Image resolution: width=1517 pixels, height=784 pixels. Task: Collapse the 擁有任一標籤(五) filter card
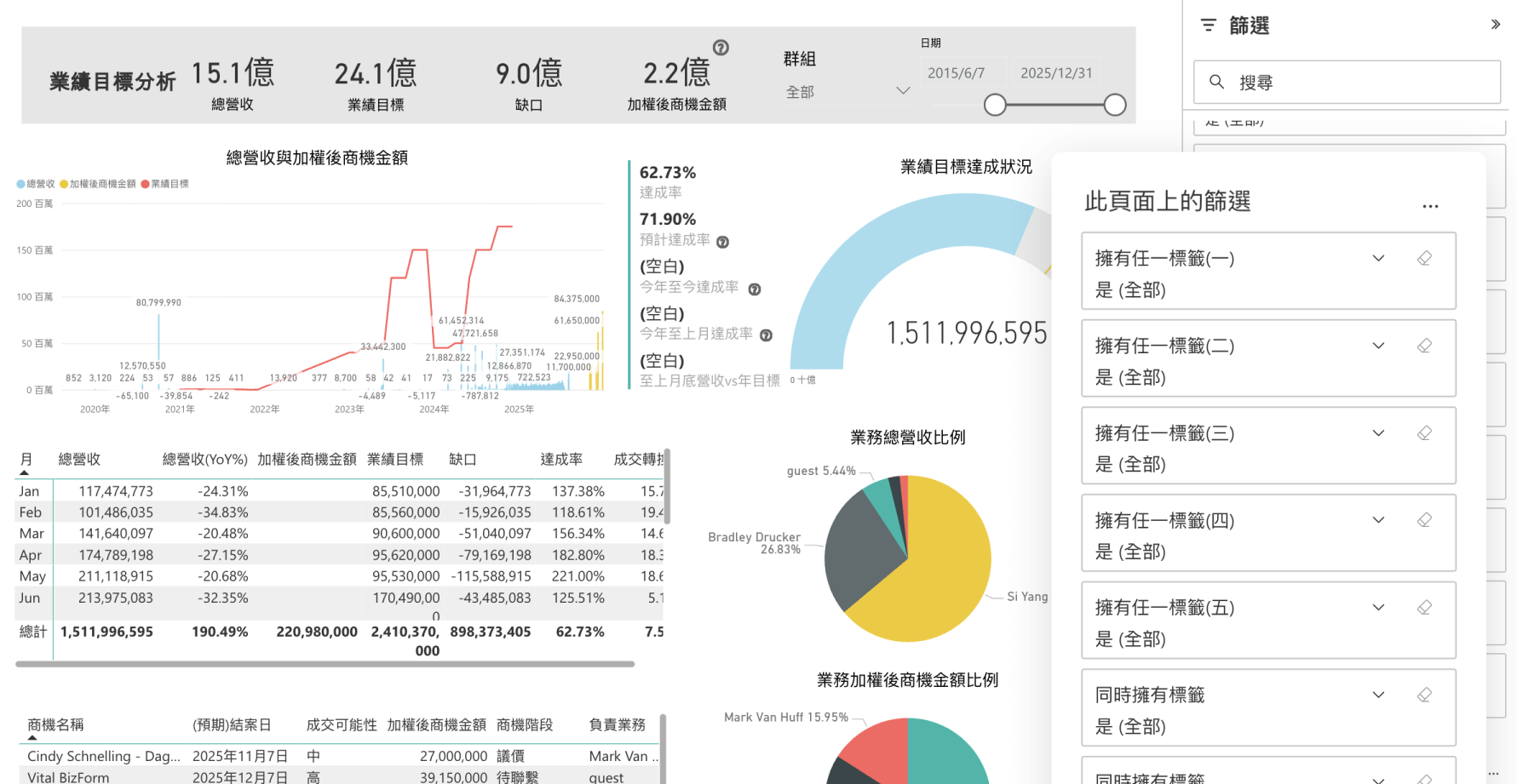[x=1378, y=607]
